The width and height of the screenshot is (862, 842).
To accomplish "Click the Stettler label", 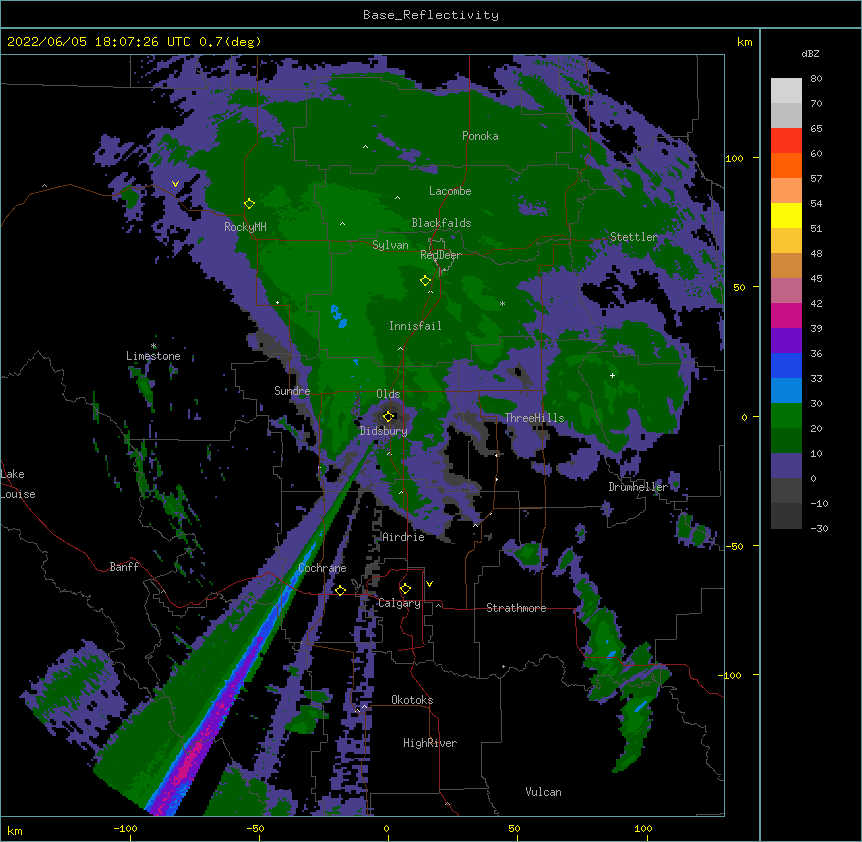I will coord(634,237).
